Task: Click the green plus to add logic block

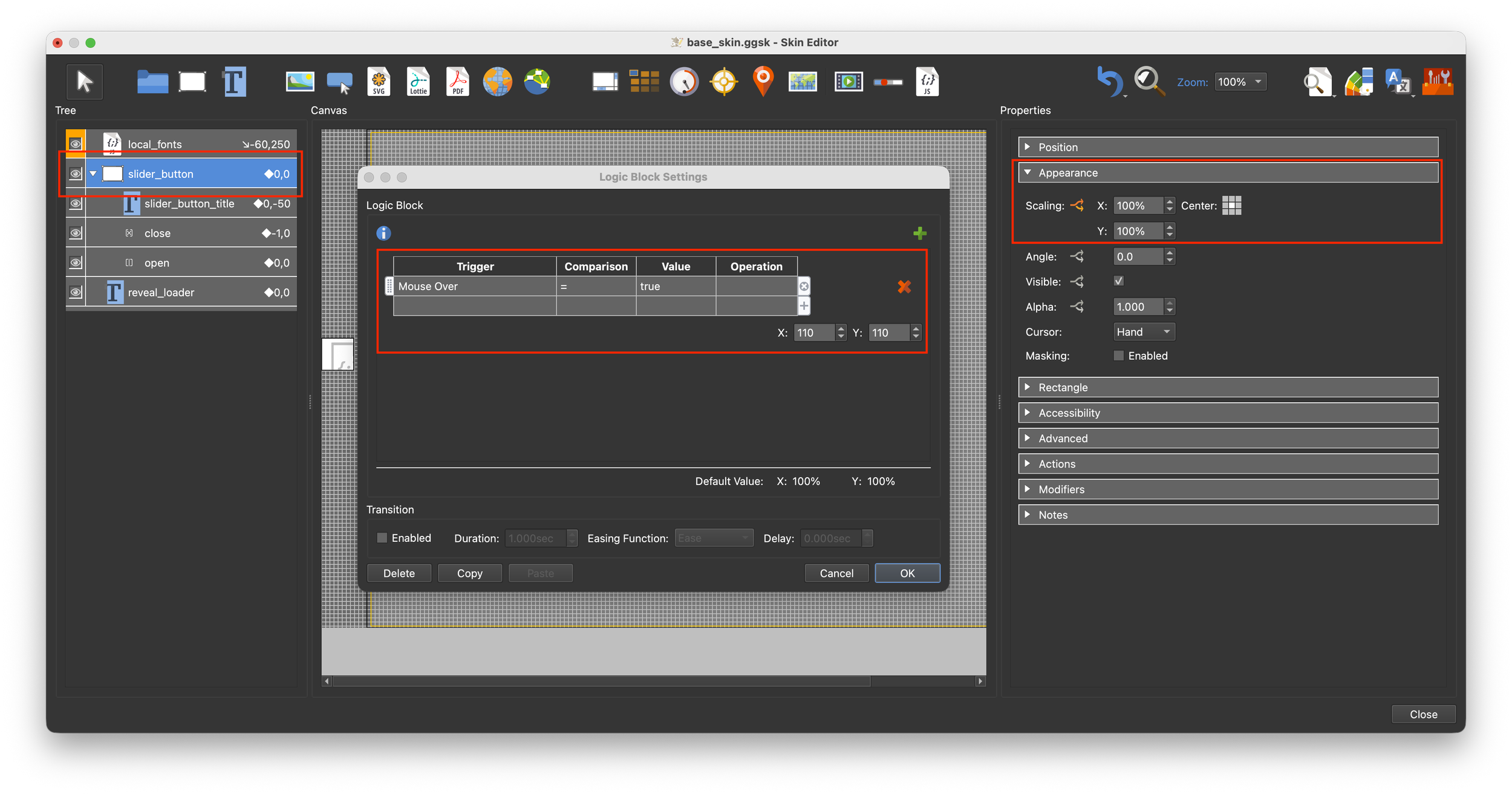Action: click(x=919, y=233)
